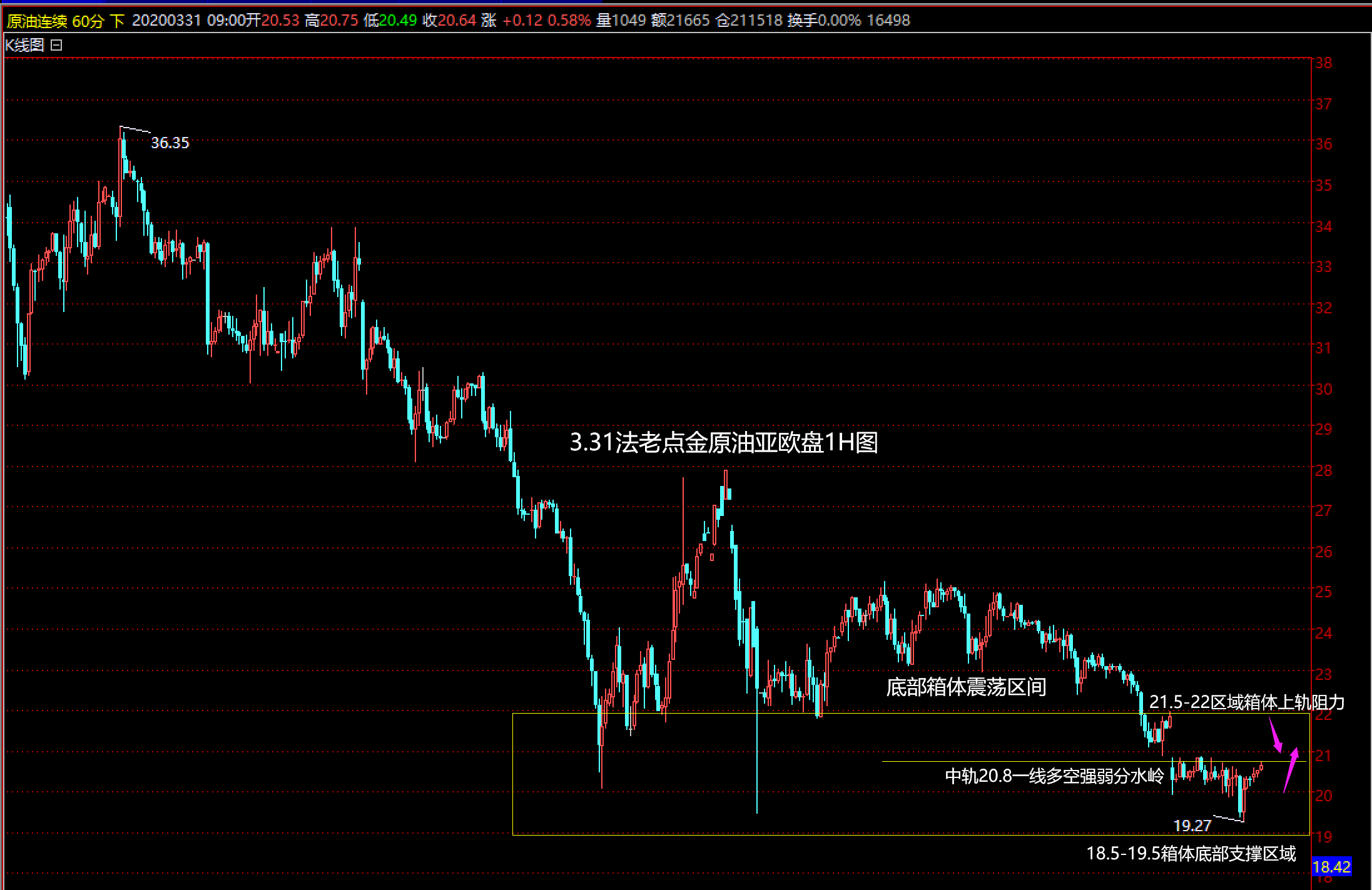Click the 36.35 high price marker
The image size is (1372, 890).
pyautogui.click(x=170, y=143)
